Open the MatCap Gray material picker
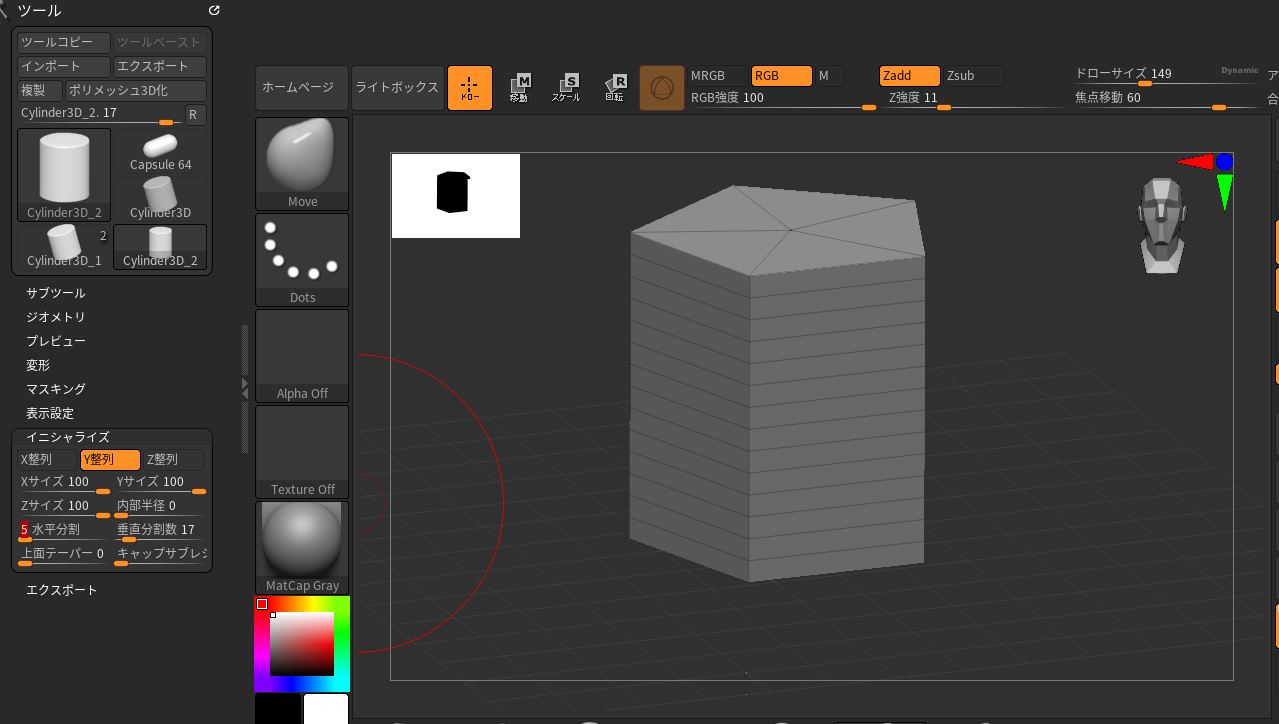The image size is (1279, 724). pyautogui.click(x=302, y=547)
